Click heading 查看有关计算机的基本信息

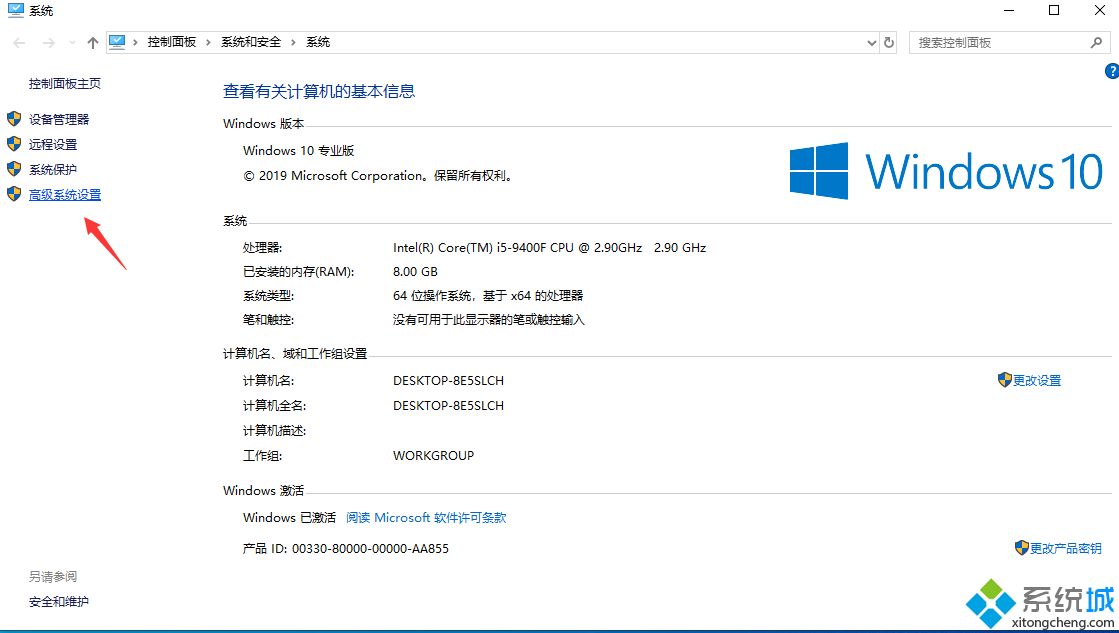(x=319, y=91)
